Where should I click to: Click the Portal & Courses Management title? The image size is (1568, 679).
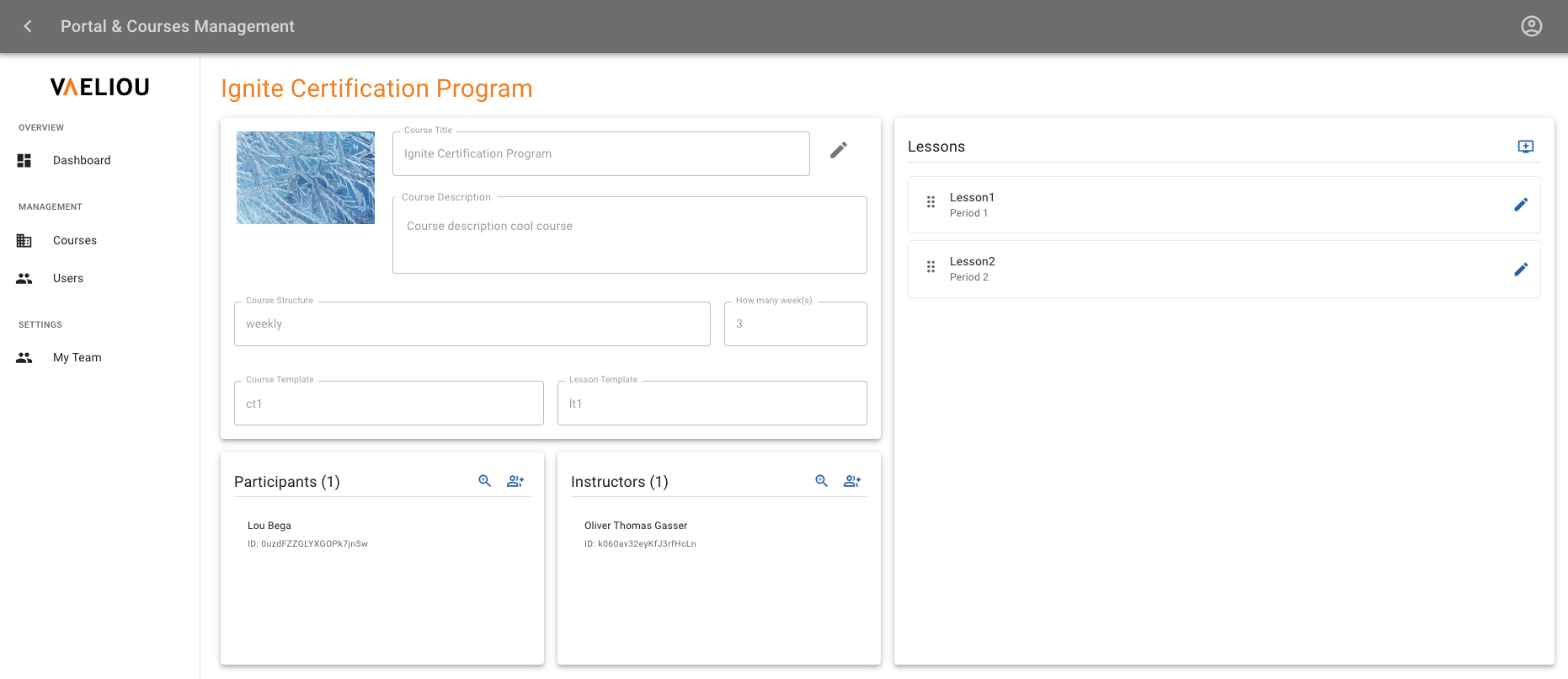click(178, 26)
